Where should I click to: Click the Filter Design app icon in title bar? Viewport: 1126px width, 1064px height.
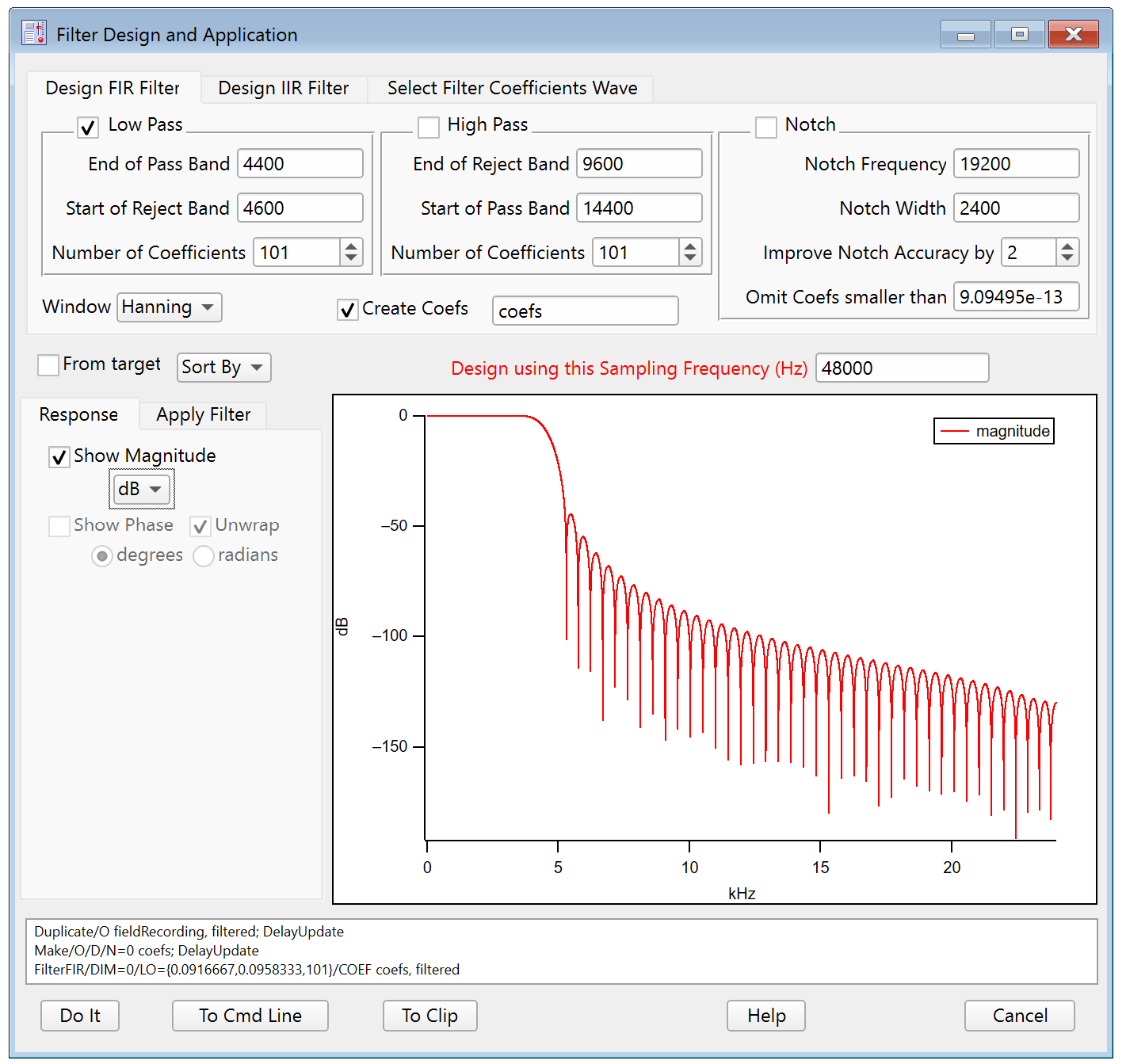[x=34, y=33]
